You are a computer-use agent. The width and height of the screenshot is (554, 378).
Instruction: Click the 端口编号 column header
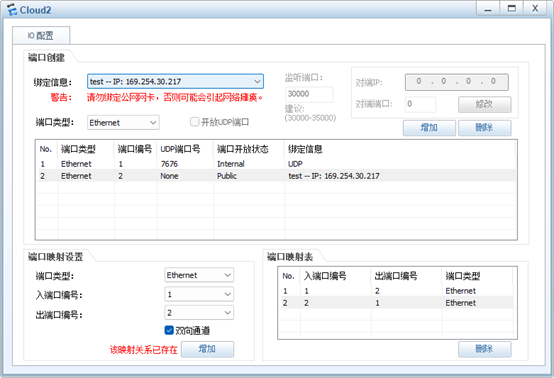[136, 149]
